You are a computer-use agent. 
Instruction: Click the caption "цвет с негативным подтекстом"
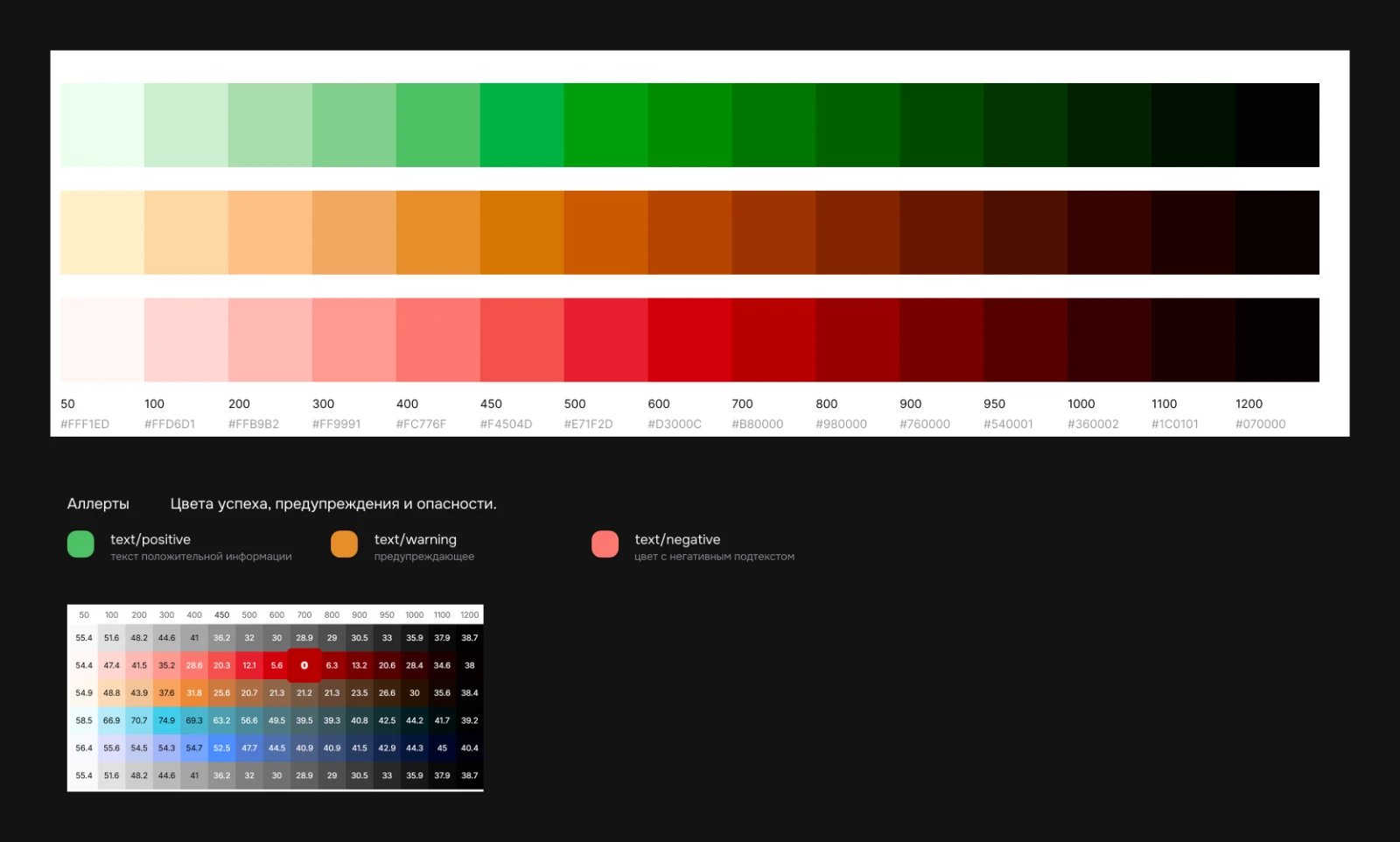pos(715,557)
